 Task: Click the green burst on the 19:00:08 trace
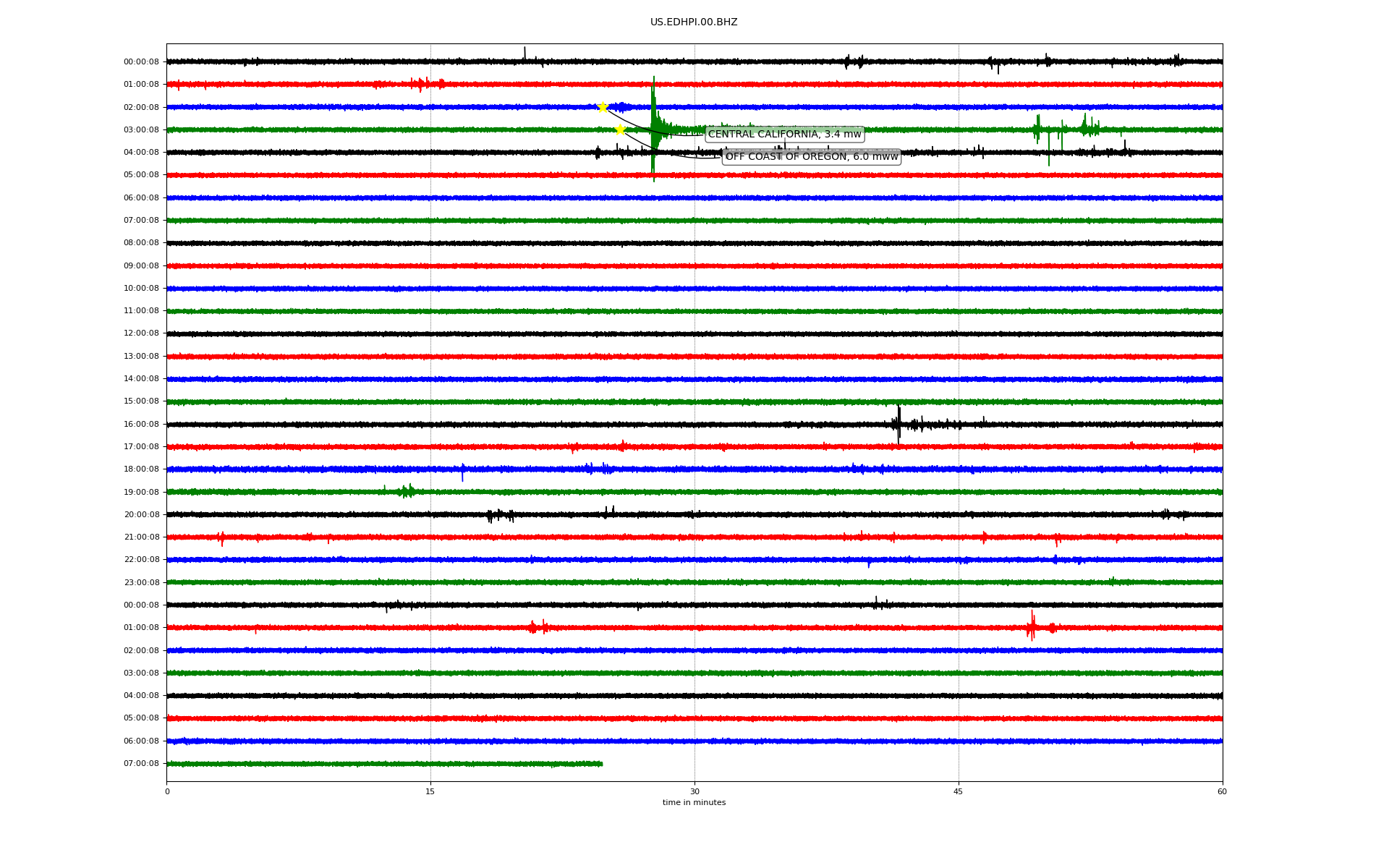coord(407,491)
